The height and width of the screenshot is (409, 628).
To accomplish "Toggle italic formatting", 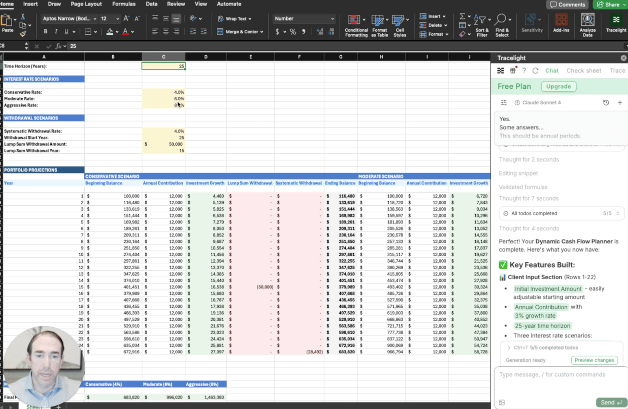I will [x=56, y=32].
